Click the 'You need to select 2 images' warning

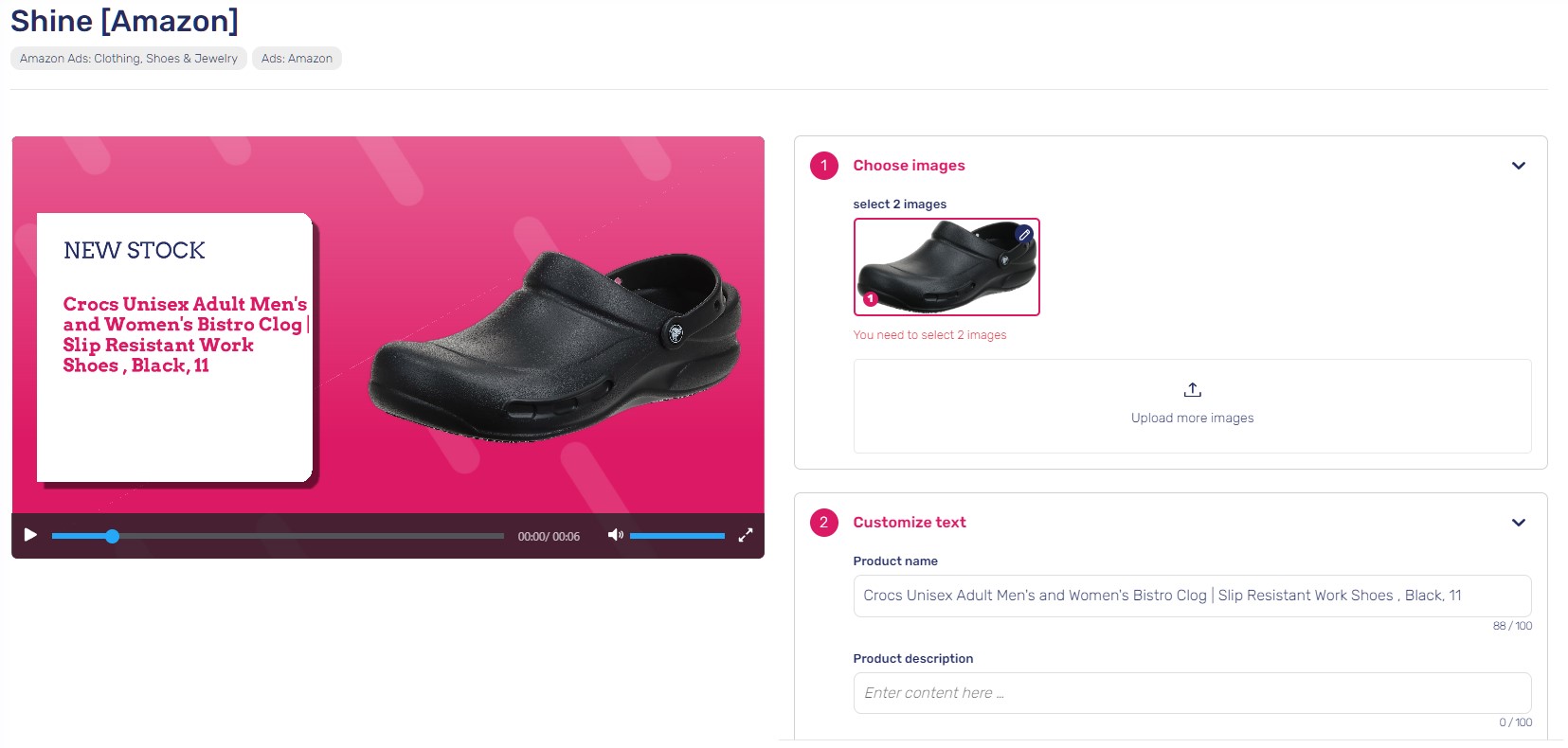(929, 335)
